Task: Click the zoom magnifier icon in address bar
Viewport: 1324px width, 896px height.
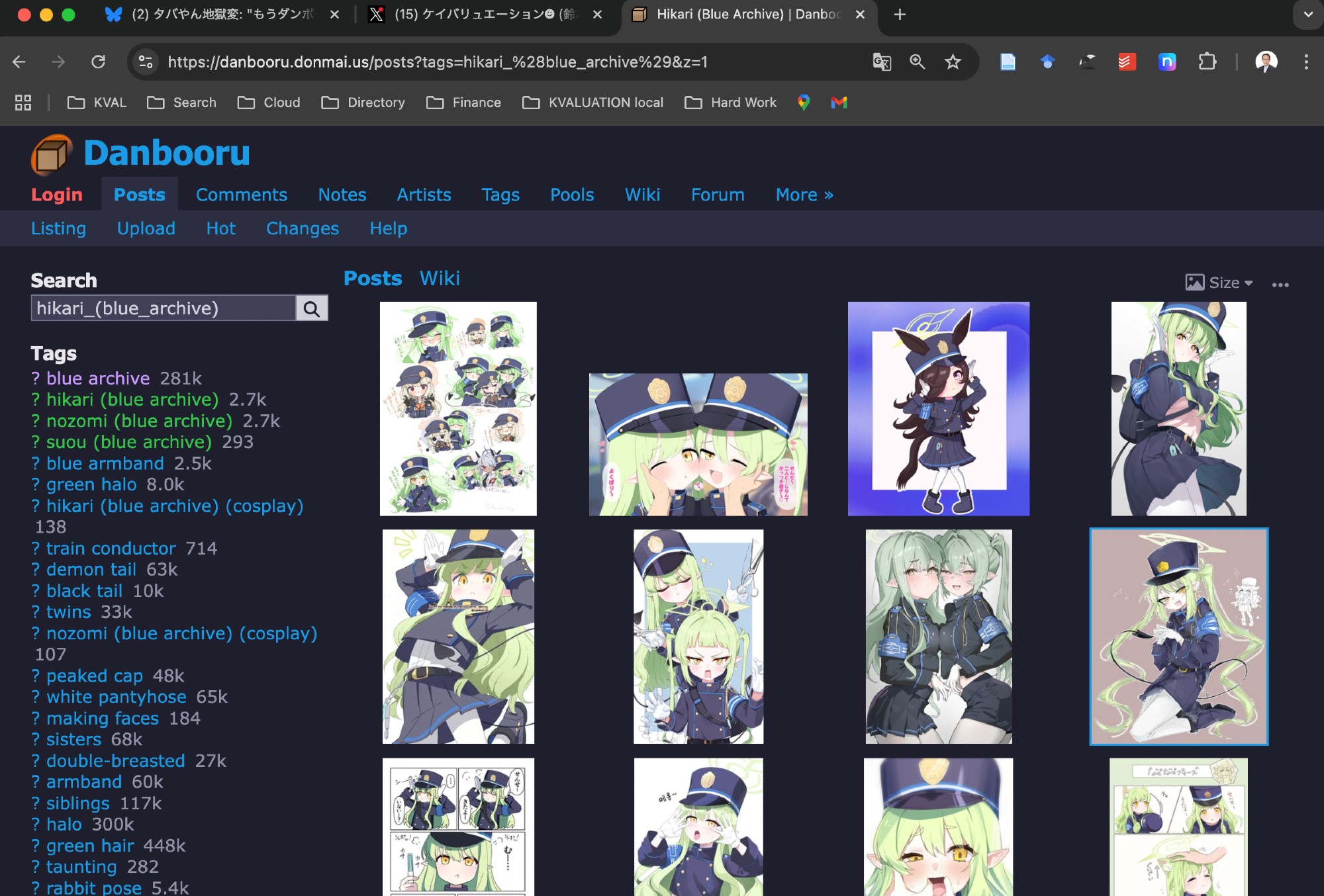Action: (x=917, y=62)
